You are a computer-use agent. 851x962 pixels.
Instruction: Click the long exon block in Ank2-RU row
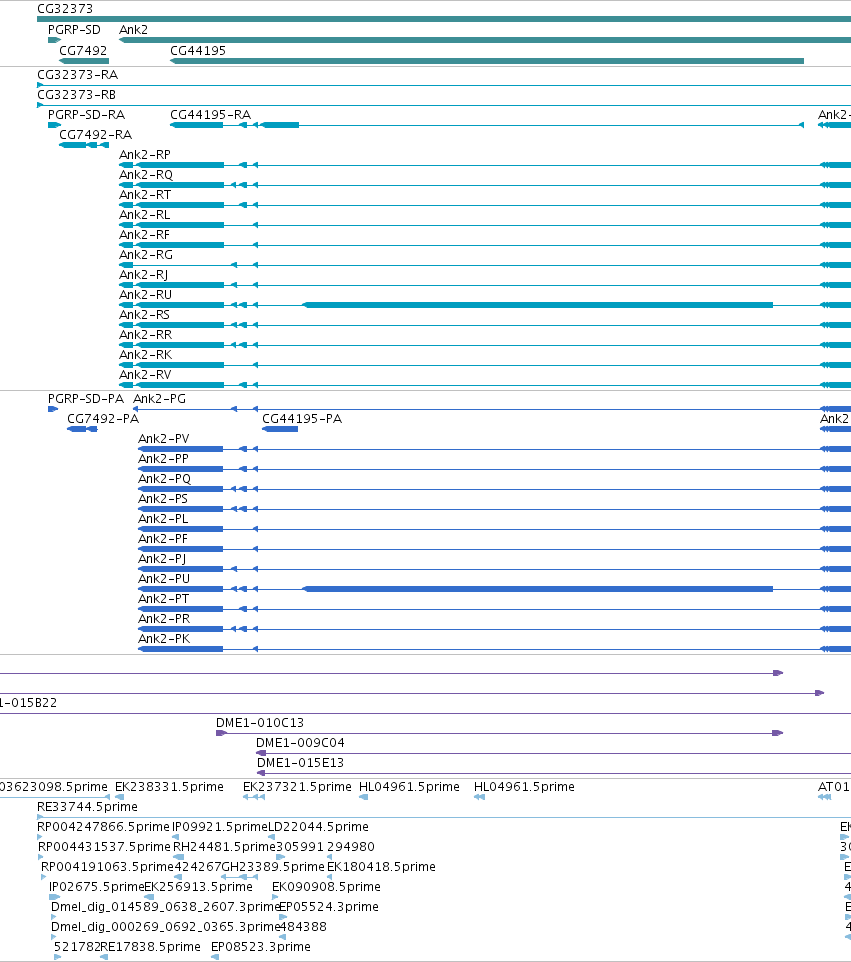tap(538, 305)
